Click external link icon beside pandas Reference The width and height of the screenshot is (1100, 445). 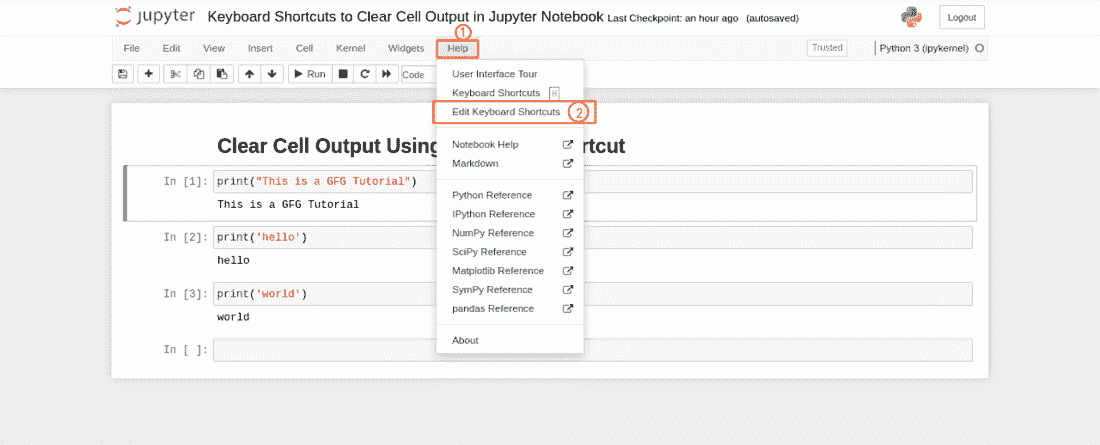click(x=568, y=309)
